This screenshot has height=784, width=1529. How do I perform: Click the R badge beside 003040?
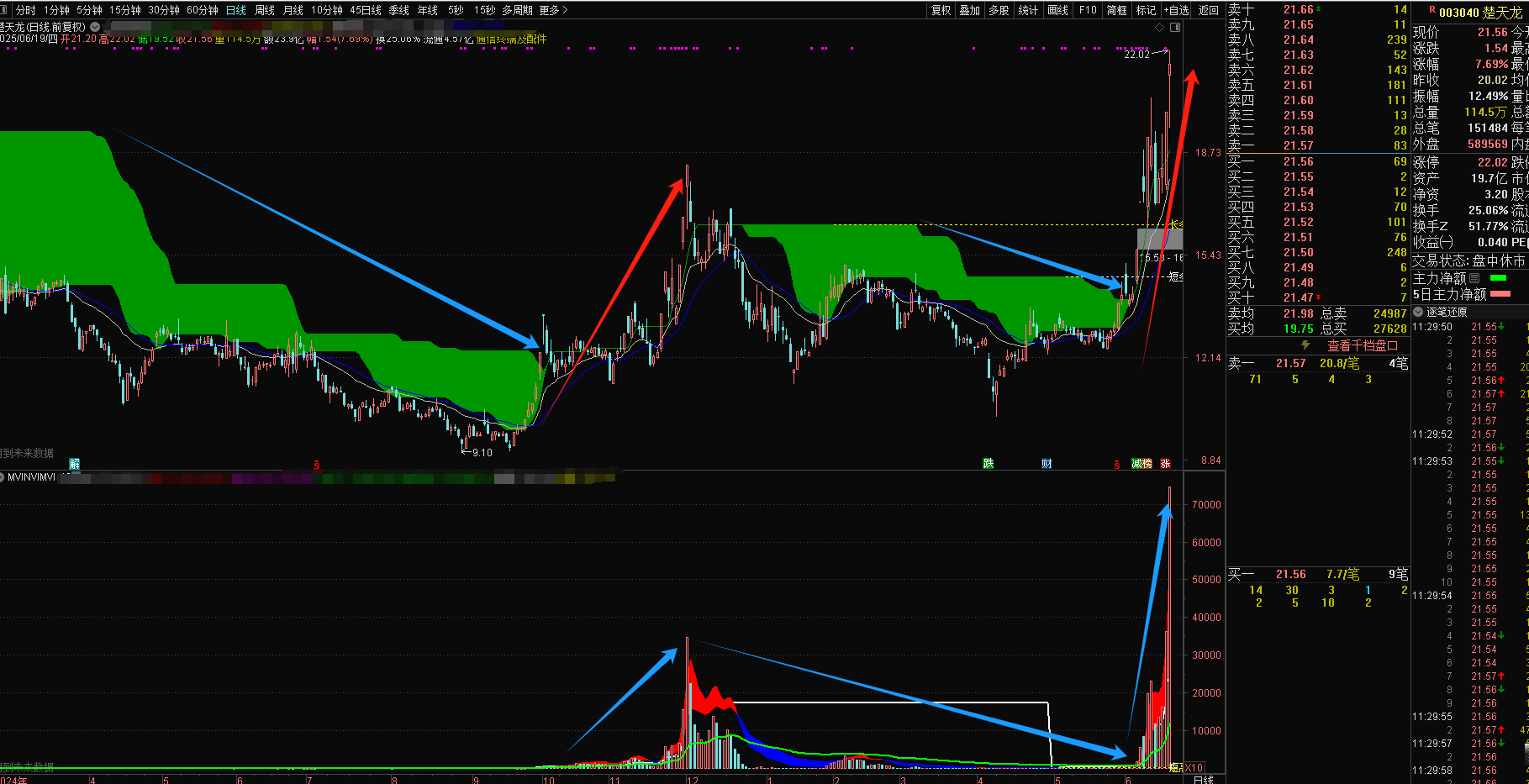coord(1432,10)
